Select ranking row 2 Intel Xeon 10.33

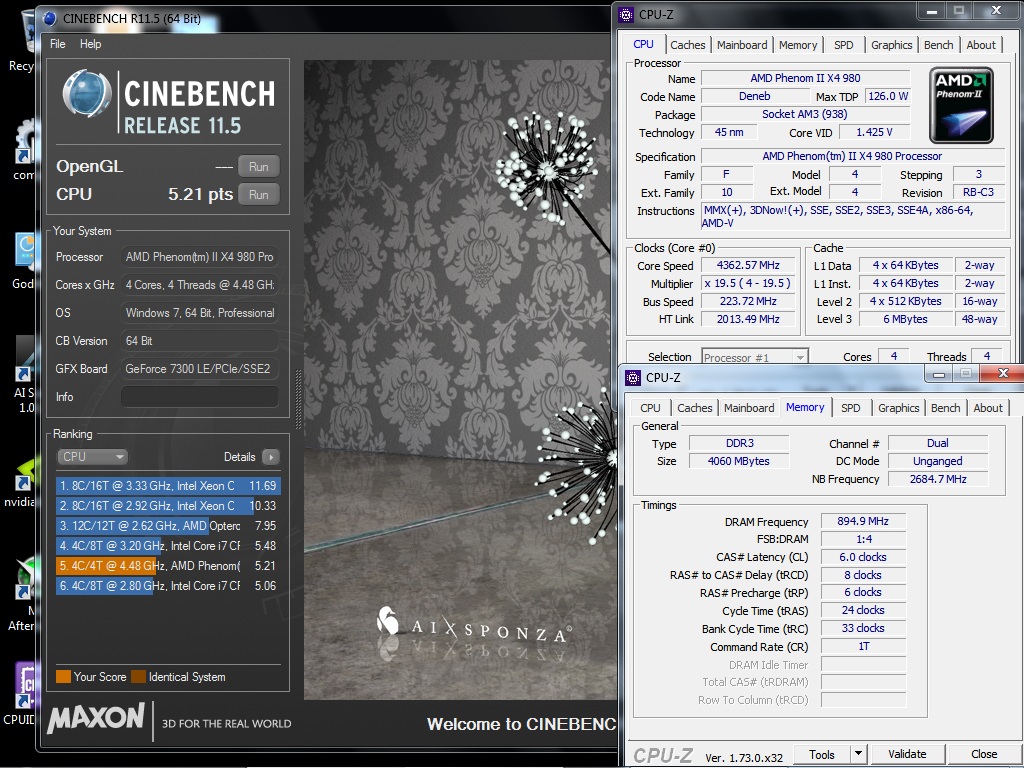tap(168, 505)
